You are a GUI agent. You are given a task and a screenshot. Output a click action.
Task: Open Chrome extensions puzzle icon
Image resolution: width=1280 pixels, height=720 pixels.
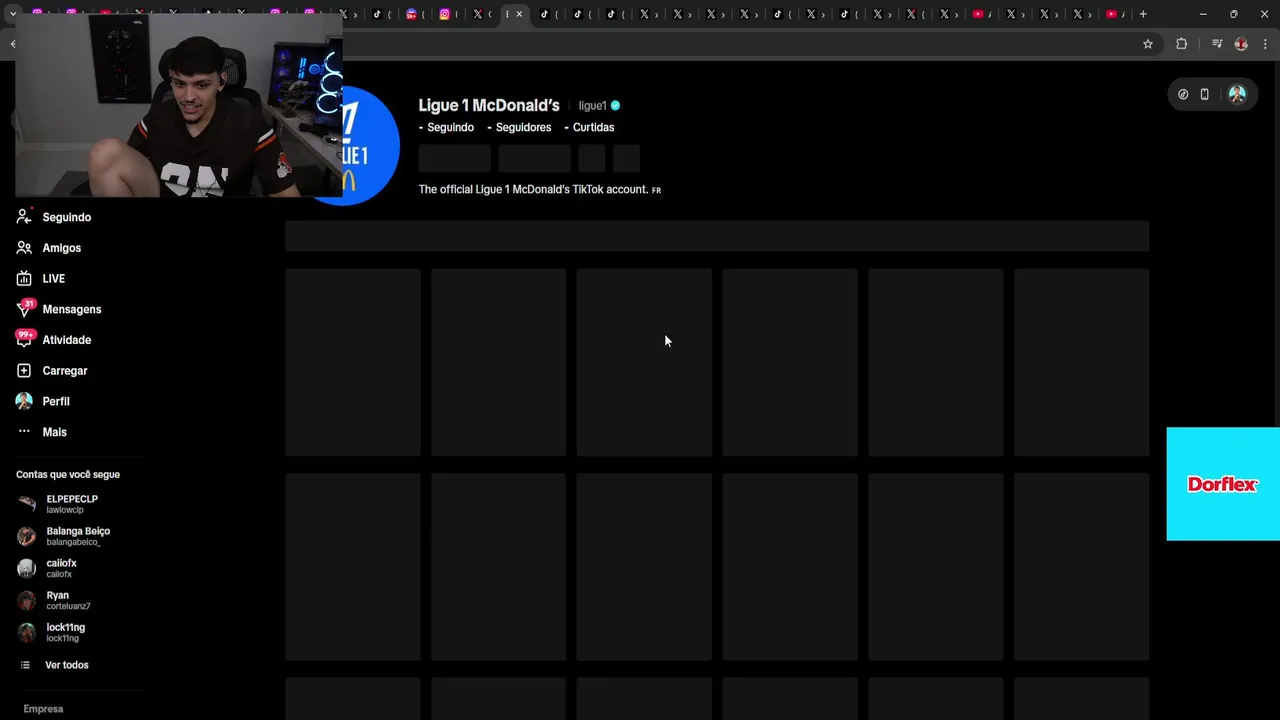tap(1181, 44)
